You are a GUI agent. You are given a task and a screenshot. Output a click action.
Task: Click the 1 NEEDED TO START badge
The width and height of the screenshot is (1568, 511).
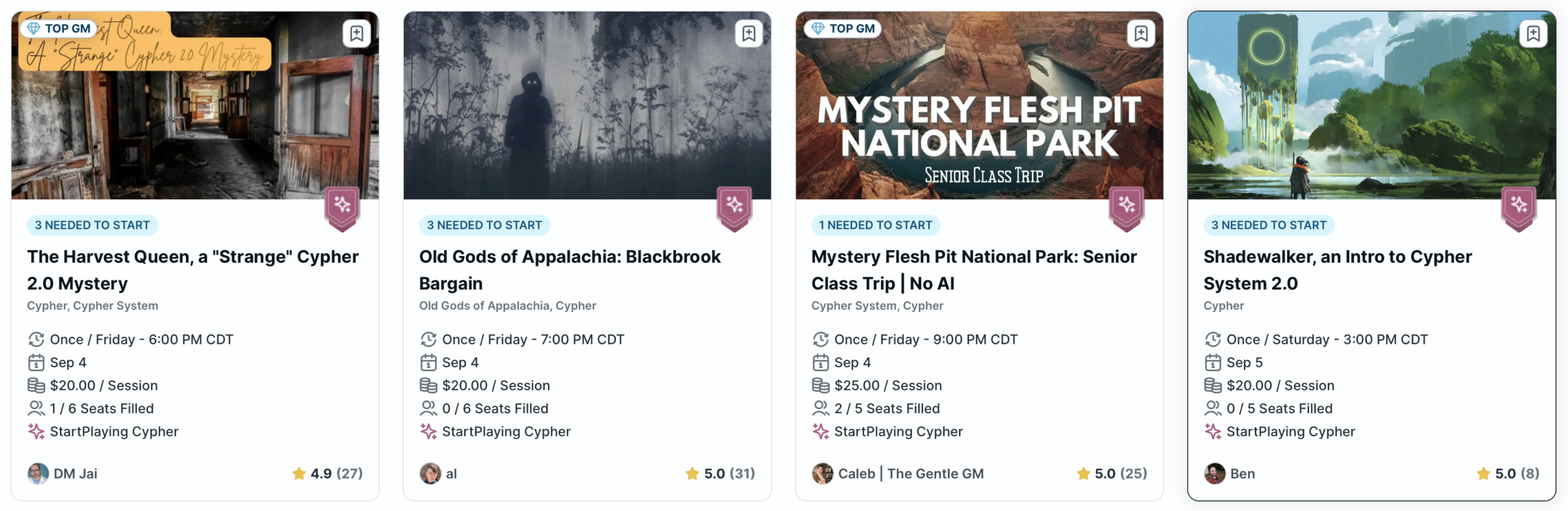pos(876,225)
